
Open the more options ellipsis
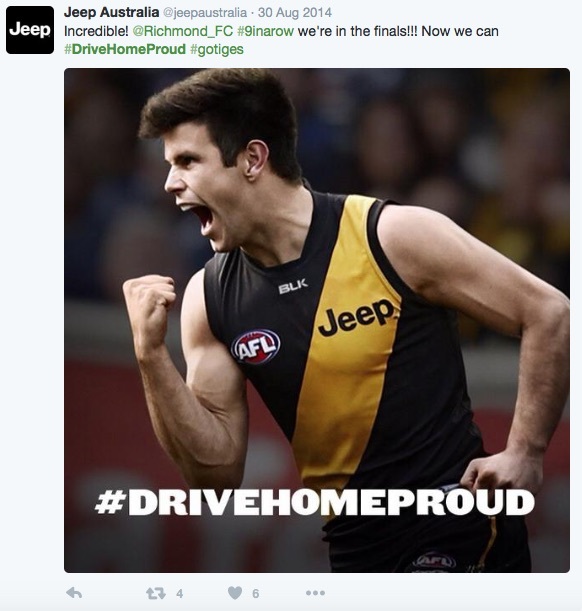click(315, 593)
